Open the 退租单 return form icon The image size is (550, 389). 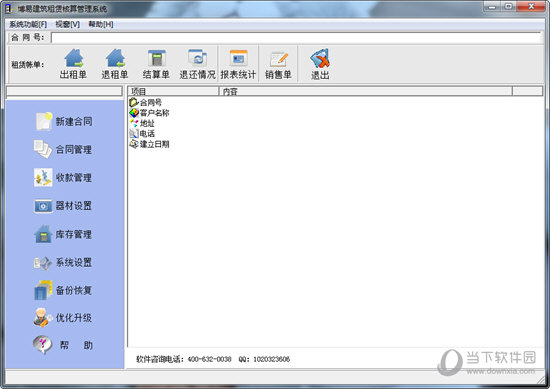pos(115,64)
